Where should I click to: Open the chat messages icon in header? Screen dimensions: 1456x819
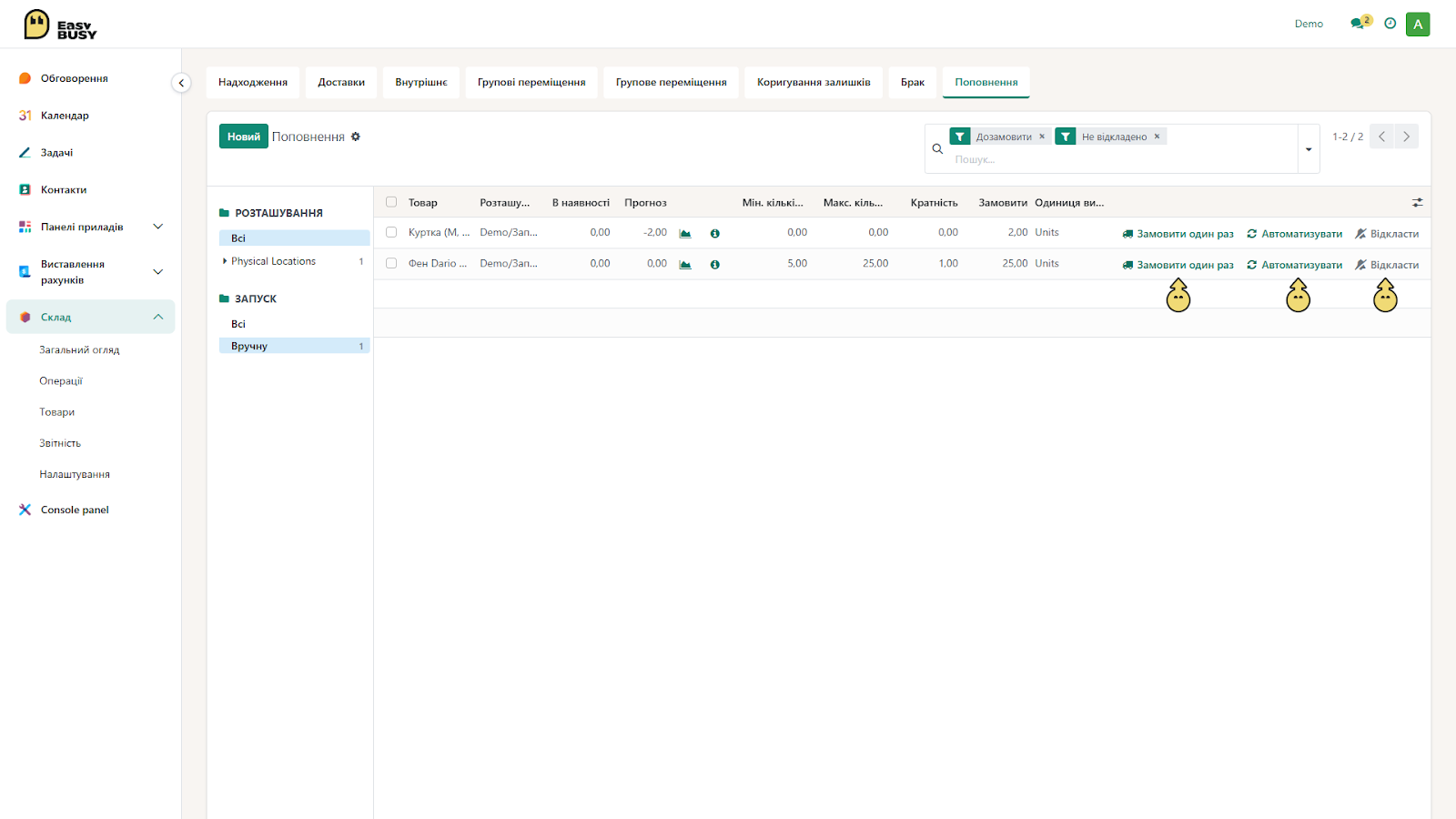[1358, 24]
